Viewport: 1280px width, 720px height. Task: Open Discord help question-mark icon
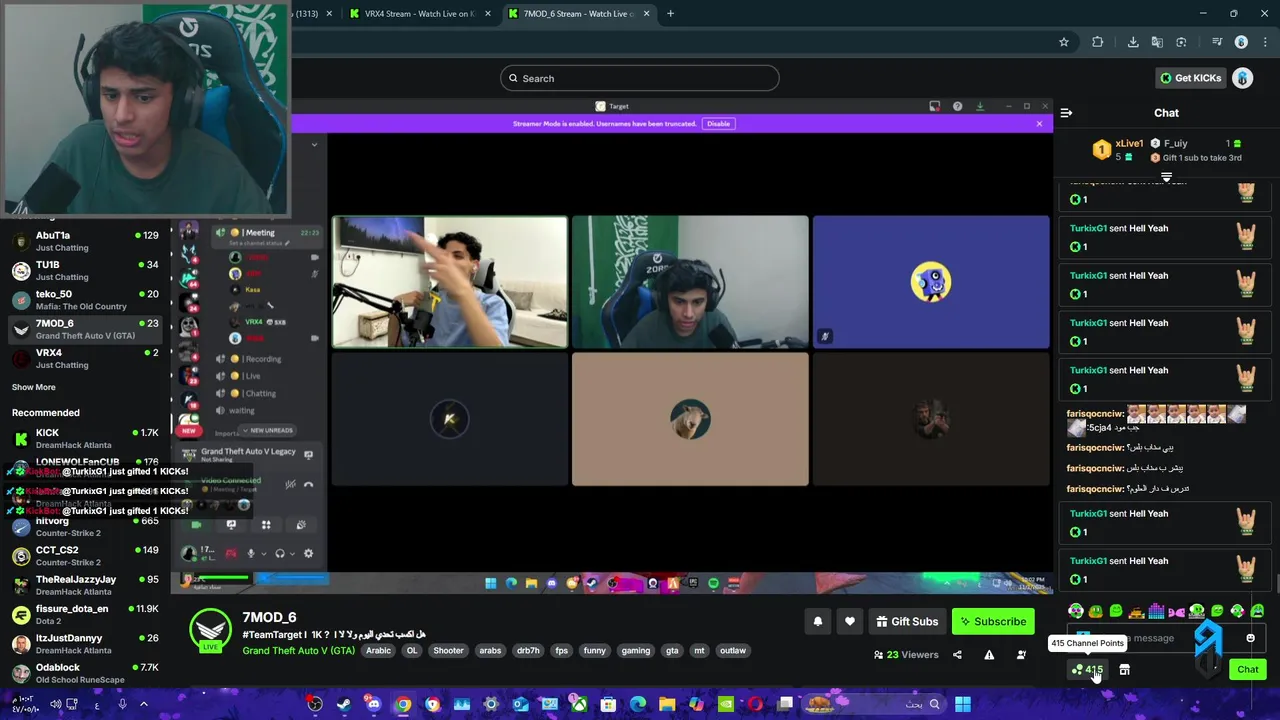coord(957,106)
